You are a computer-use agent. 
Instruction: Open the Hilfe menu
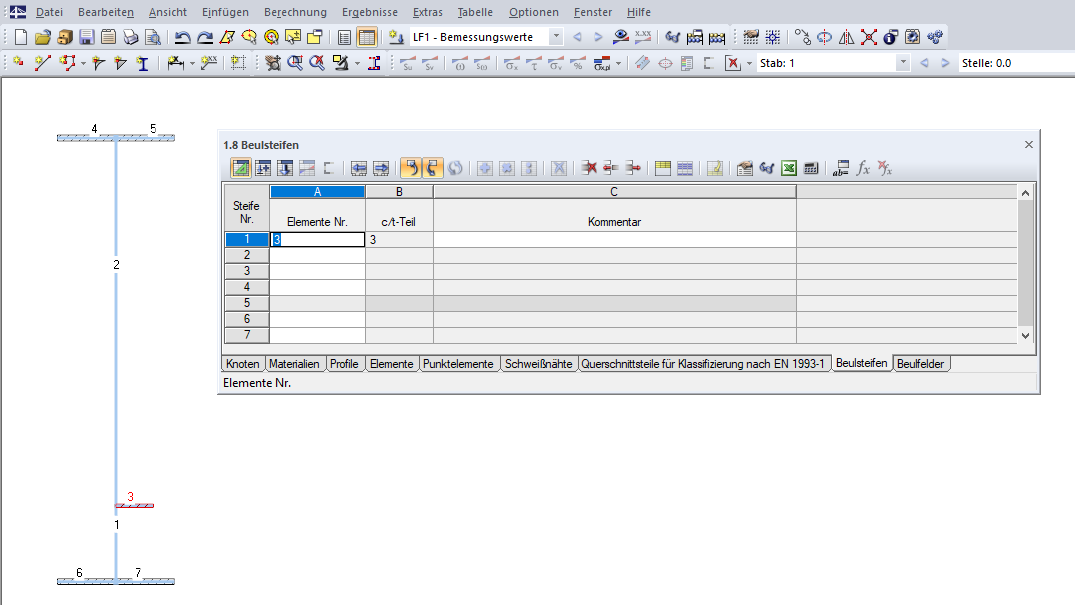click(639, 12)
